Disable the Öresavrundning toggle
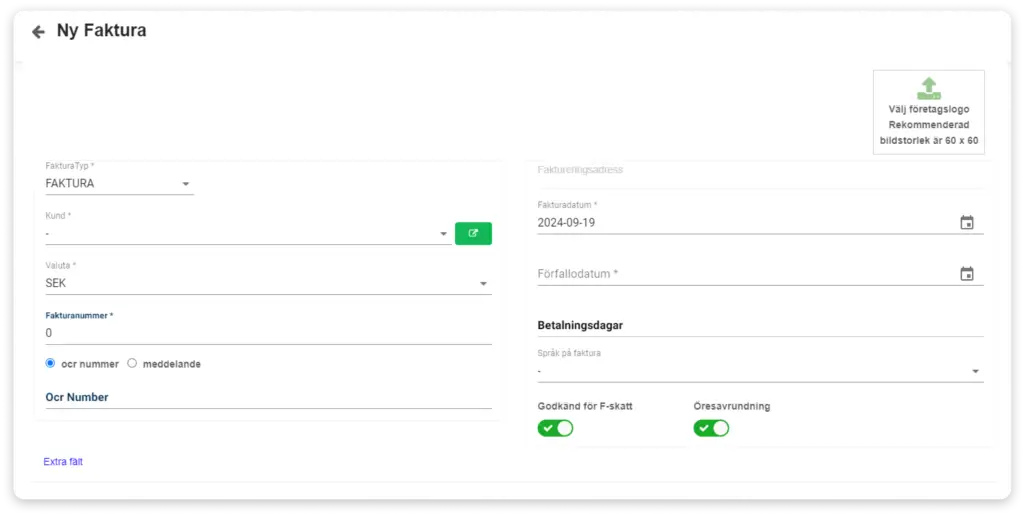This screenshot has width=1024, height=515. tap(711, 428)
